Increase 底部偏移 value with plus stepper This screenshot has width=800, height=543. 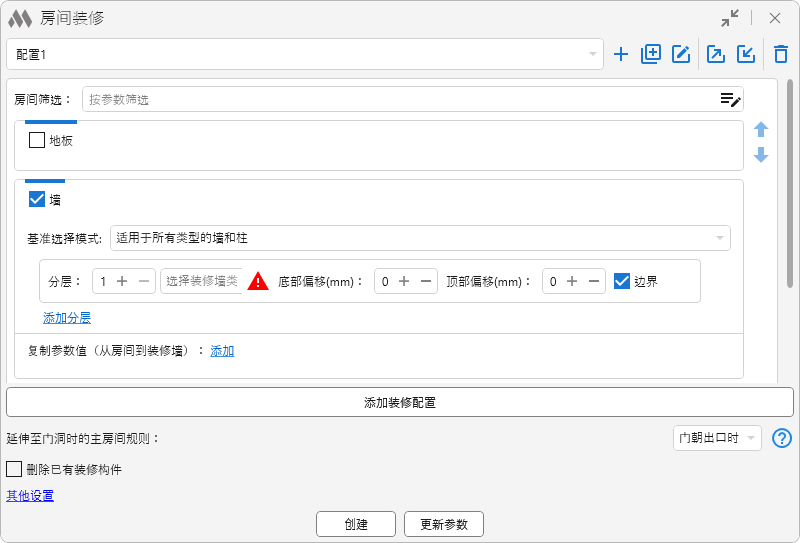pos(404,282)
